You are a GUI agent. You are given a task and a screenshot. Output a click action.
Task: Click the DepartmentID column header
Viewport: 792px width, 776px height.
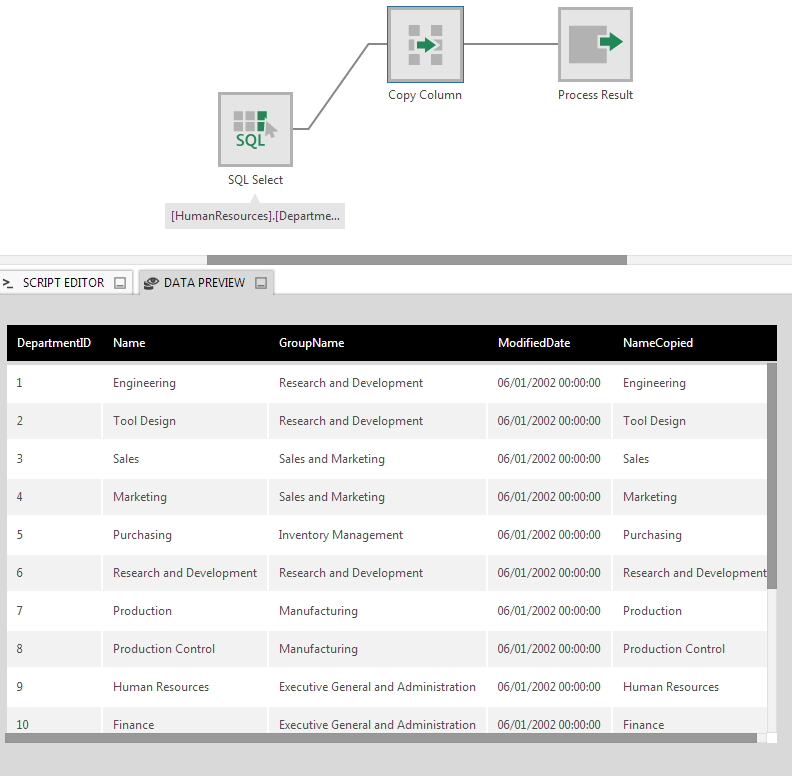[54, 343]
